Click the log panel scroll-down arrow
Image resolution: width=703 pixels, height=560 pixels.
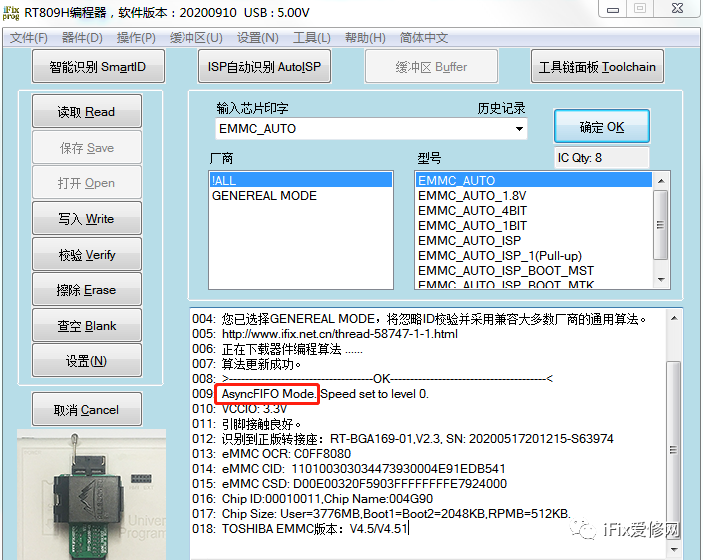coord(674,549)
